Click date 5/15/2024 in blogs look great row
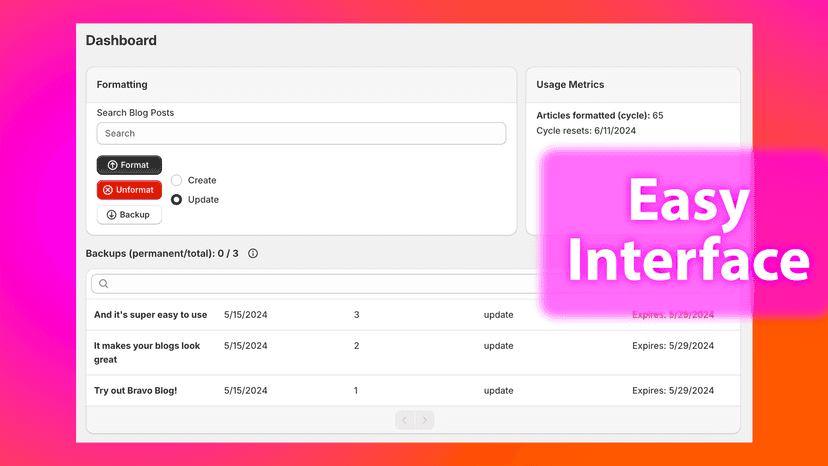The image size is (828, 466). (x=246, y=346)
